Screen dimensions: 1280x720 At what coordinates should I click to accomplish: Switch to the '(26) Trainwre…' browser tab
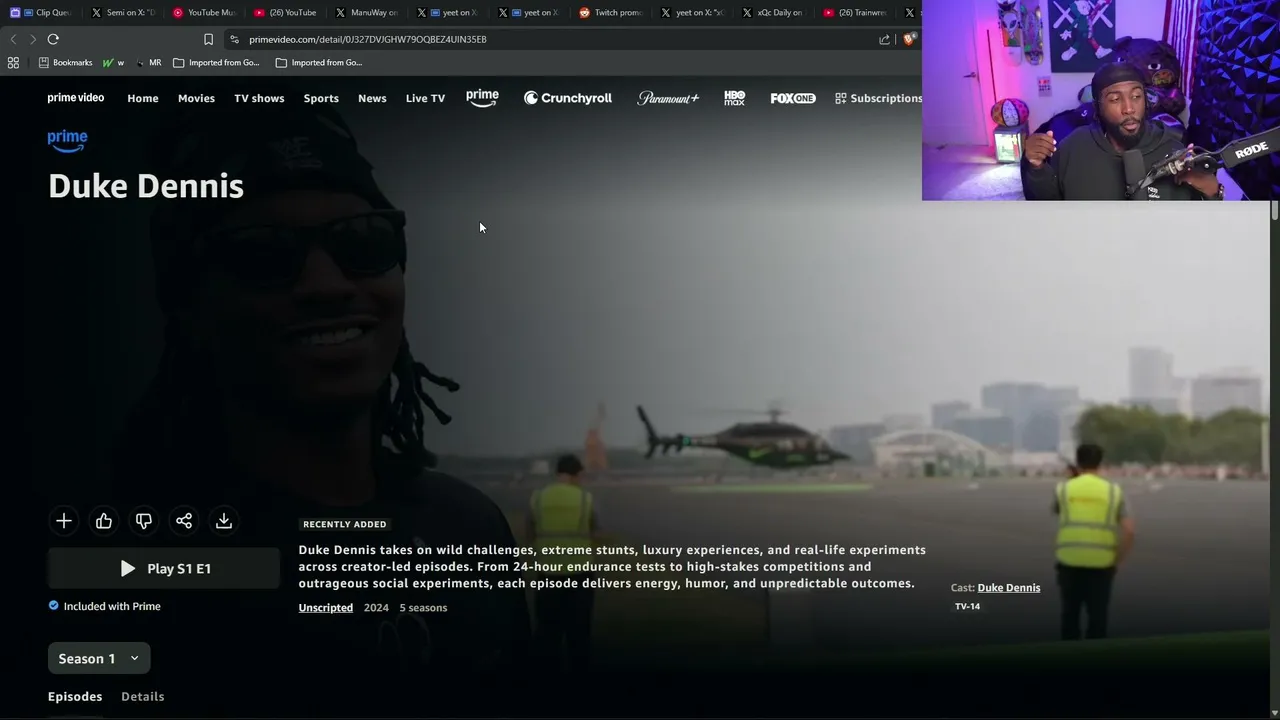[857, 12]
